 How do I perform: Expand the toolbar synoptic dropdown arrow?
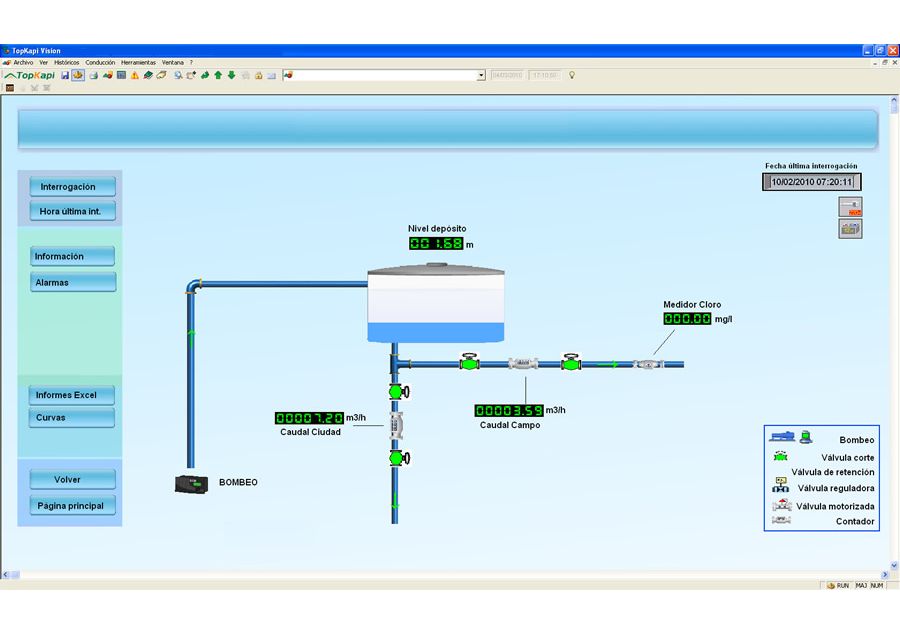481,75
